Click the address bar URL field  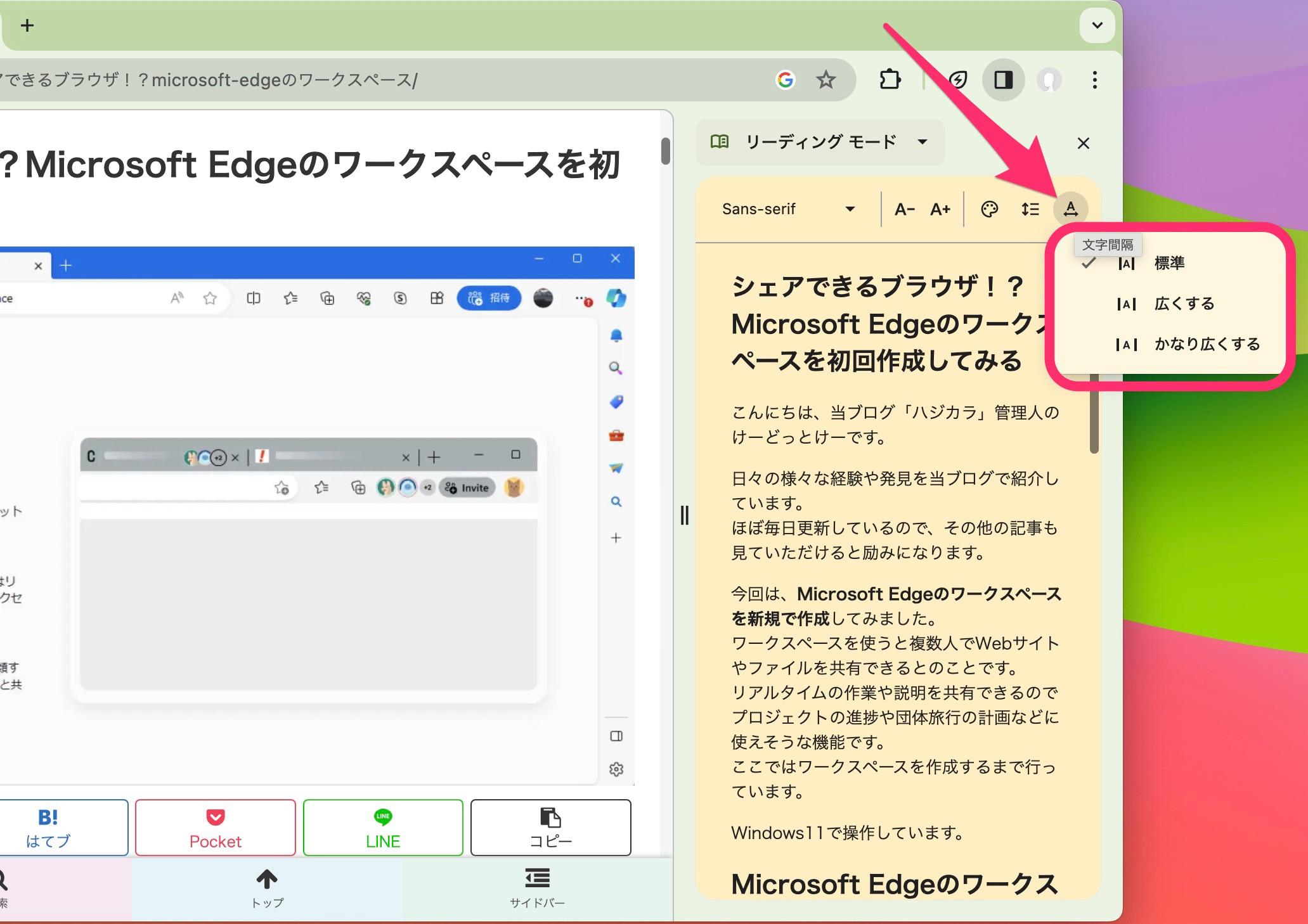(x=380, y=80)
